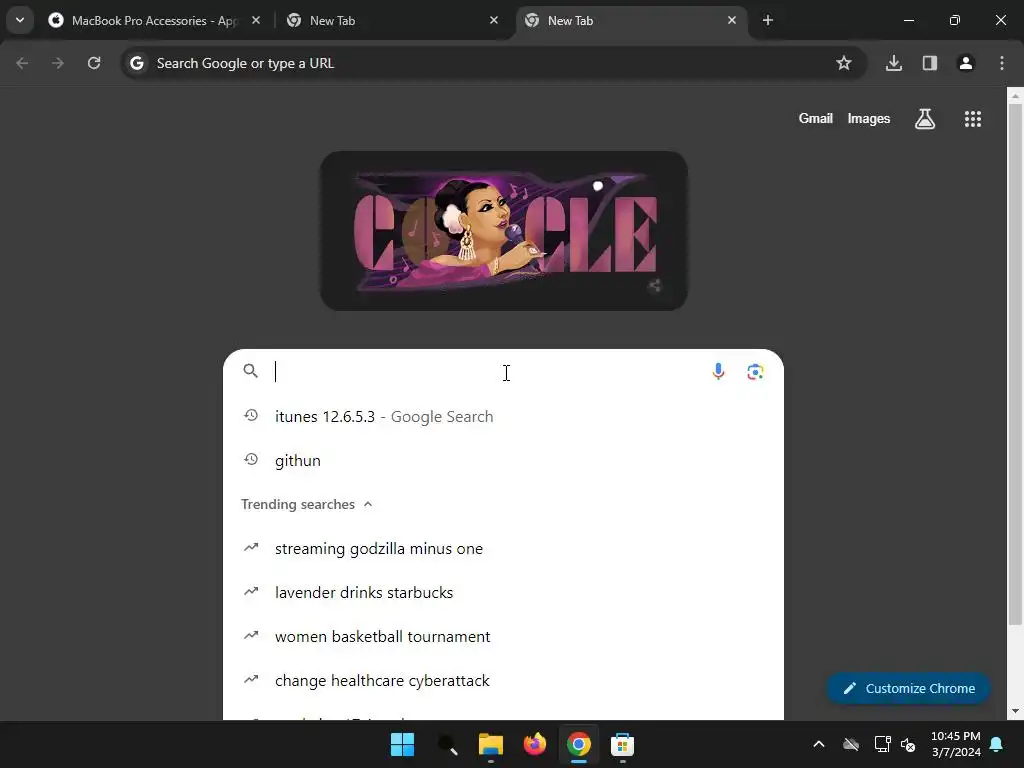The width and height of the screenshot is (1024, 768).
Task: Launch Firefox from the taskbar
Action: pos(535,744)
